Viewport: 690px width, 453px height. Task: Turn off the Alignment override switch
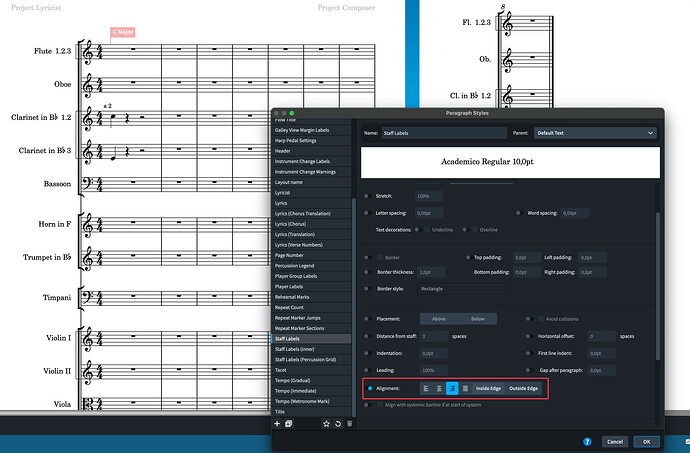369,388
